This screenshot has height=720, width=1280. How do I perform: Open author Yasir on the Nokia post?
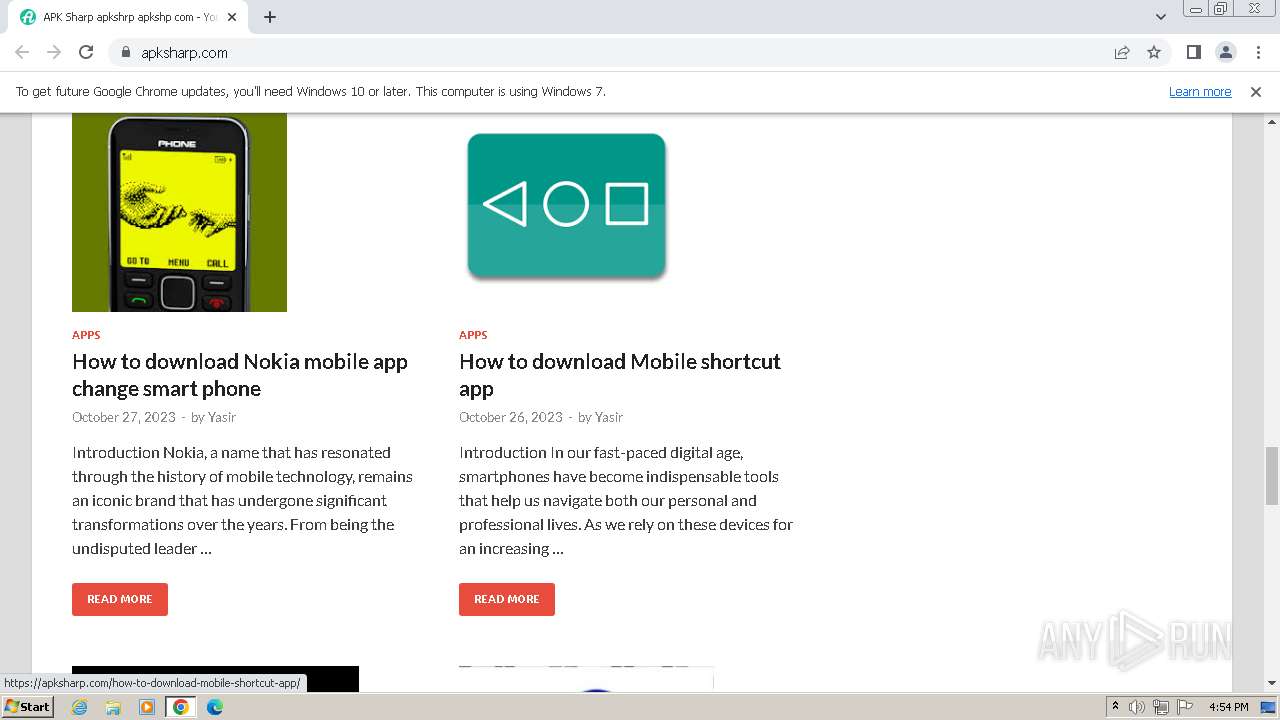tap(222, 417)
